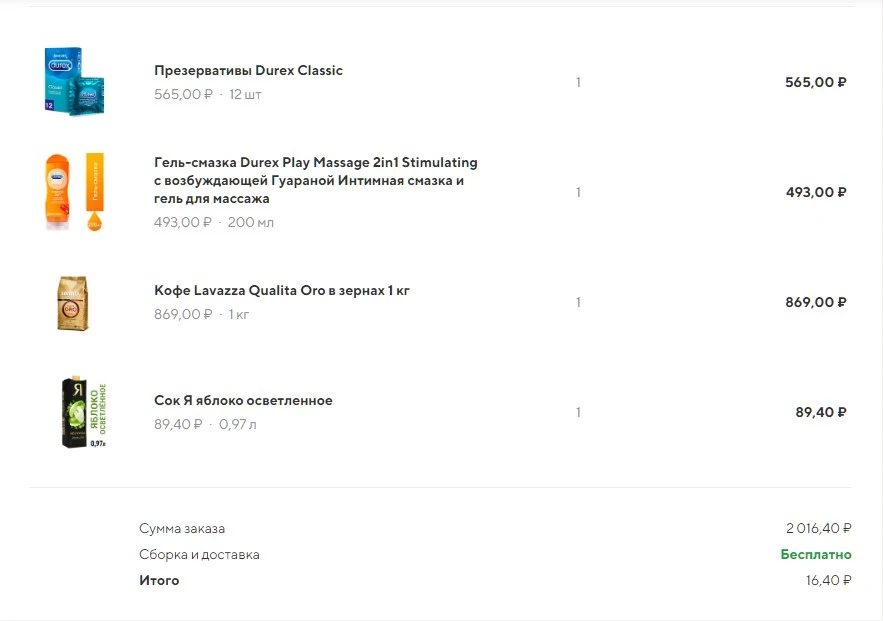Select the 869,00 ₽ total for Lavazza coffee
The height and width of the screenshot is (621, 883).
815,302
